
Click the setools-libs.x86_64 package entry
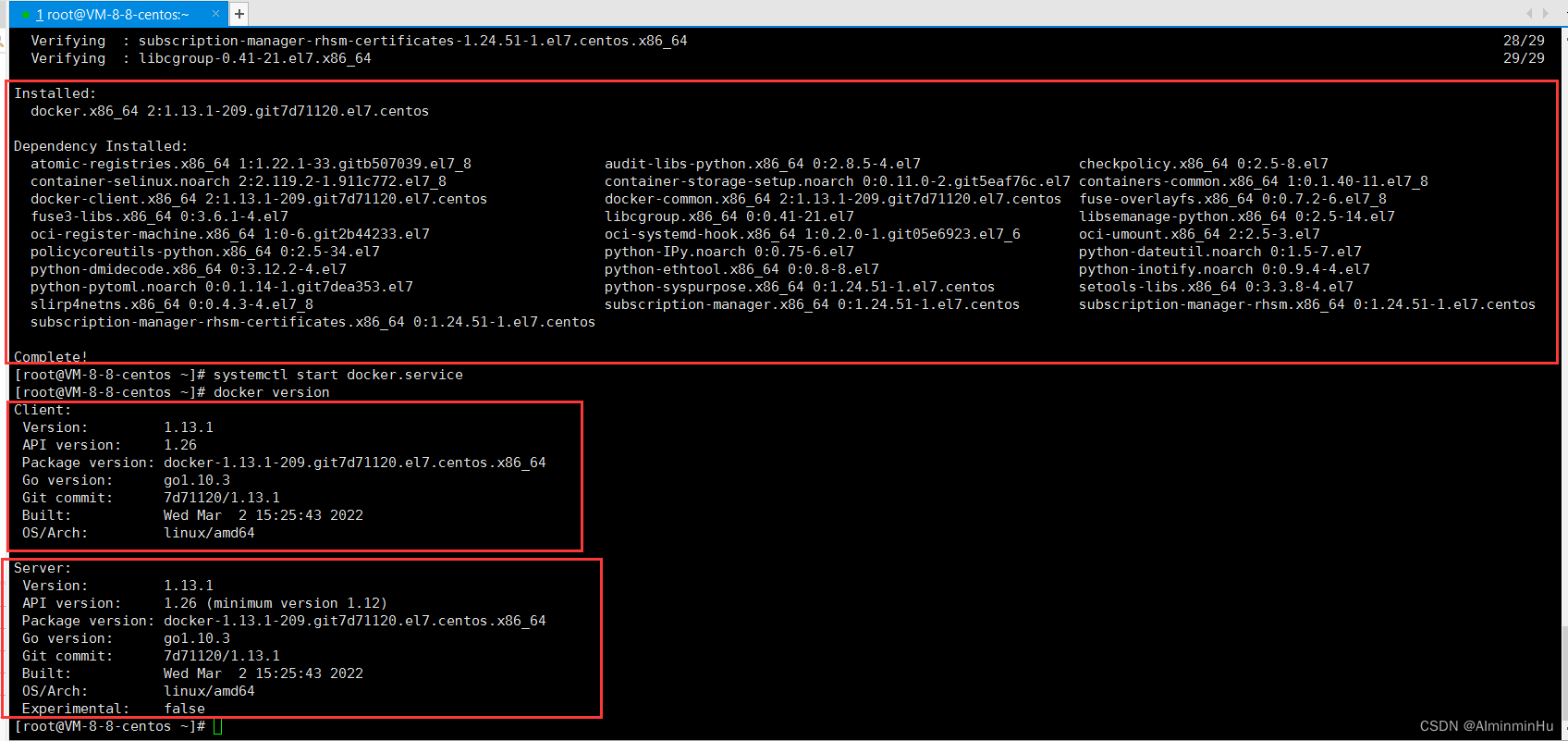[x=1216, y=287]
